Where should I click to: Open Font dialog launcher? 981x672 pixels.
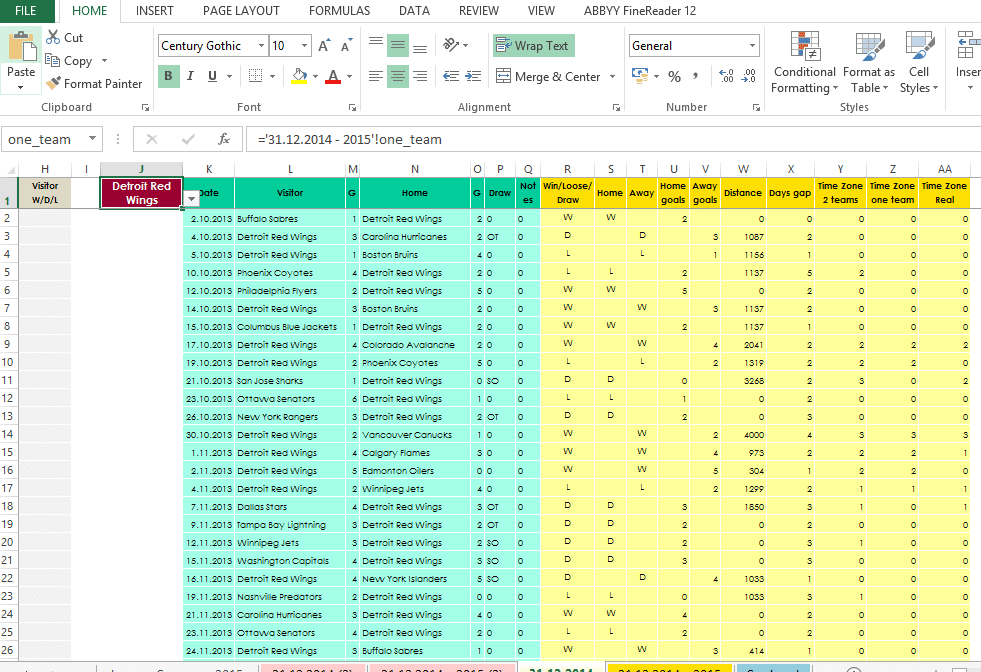click(352, 108)
